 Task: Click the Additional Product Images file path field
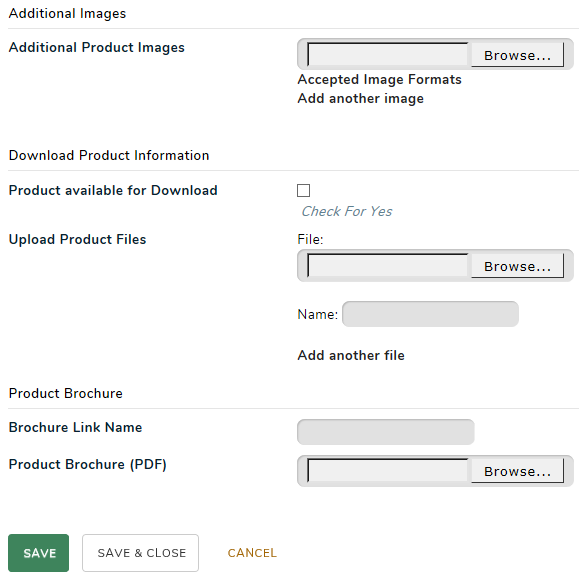point(388,54)
